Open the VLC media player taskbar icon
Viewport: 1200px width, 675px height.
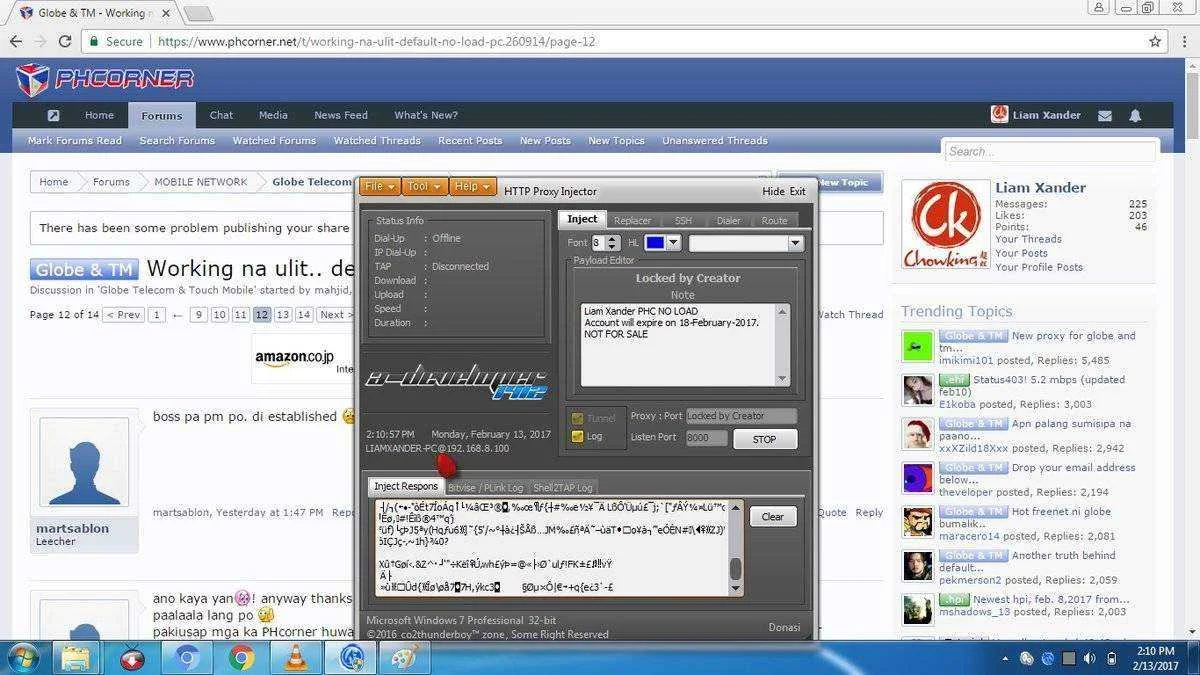pos(297,658)
